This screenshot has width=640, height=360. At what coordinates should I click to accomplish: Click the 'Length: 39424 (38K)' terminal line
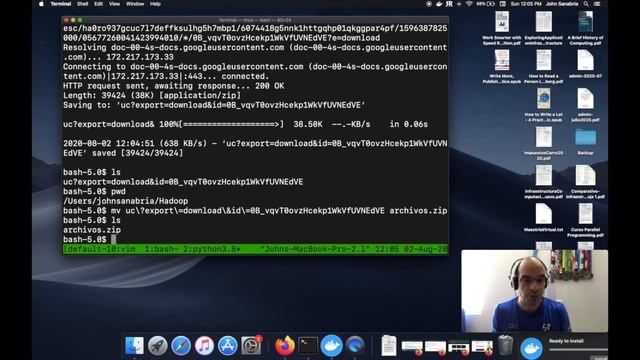click(x=152, y=96)
